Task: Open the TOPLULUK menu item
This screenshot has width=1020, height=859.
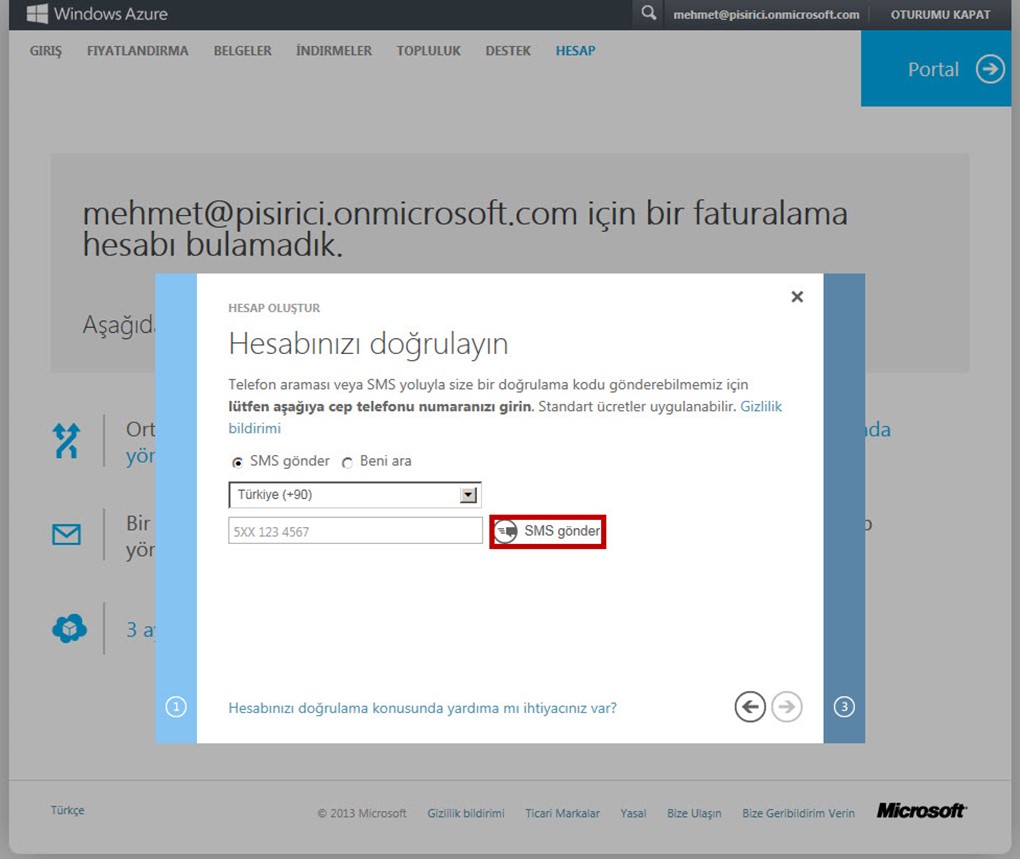Action: point(429,51)
